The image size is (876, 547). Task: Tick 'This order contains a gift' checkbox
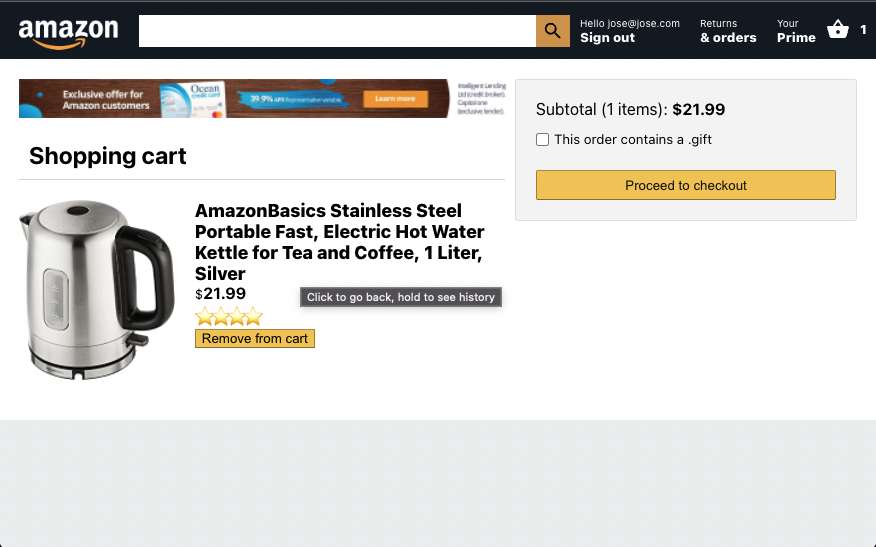coord(542,139)
